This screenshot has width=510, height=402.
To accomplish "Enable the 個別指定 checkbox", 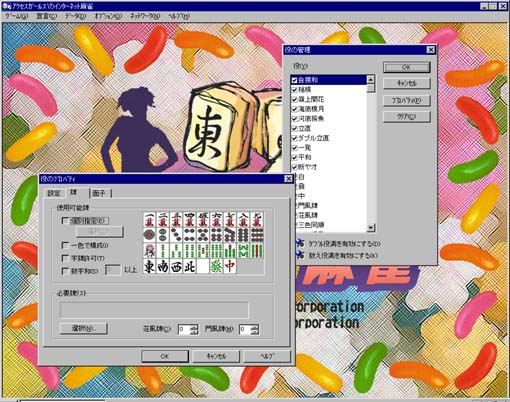I will pos(66,221).
